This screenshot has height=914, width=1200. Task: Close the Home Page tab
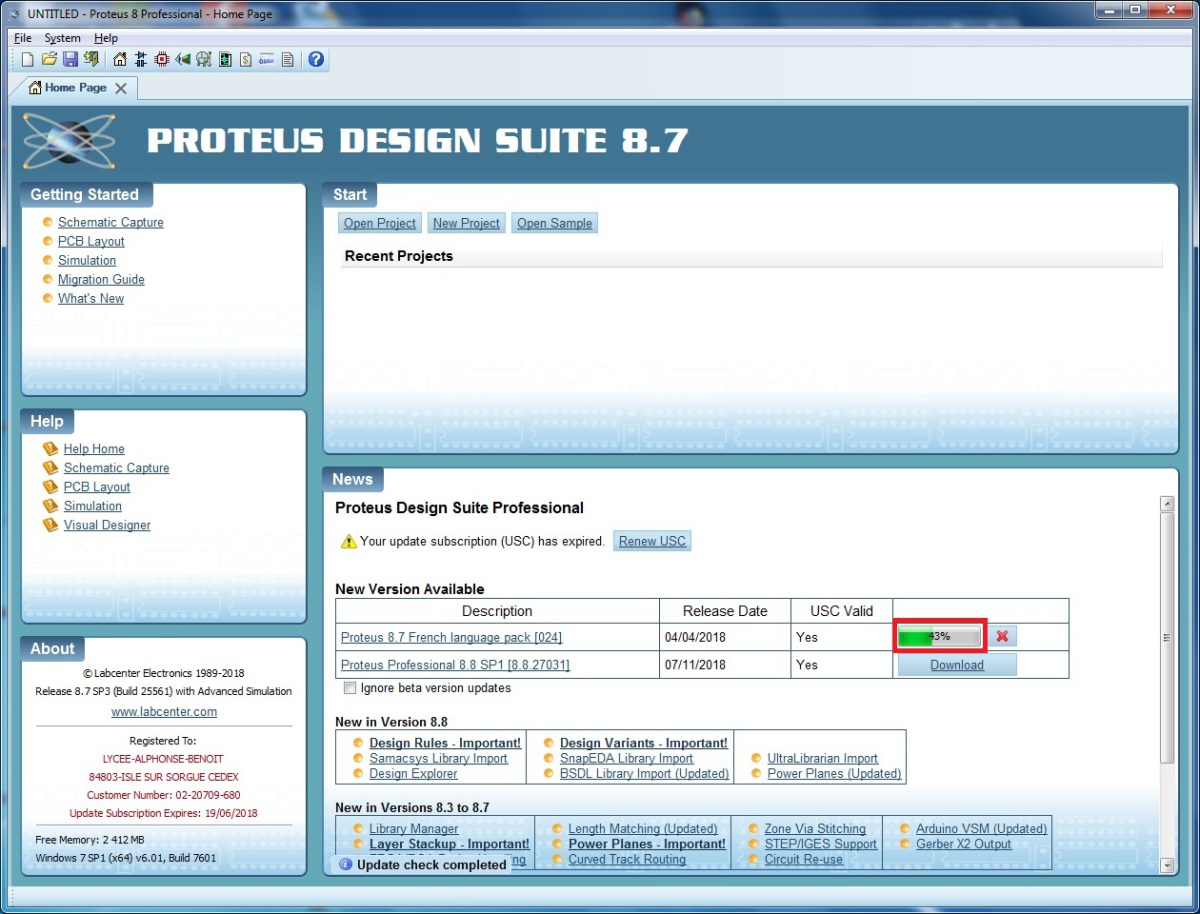pos(121,88)
